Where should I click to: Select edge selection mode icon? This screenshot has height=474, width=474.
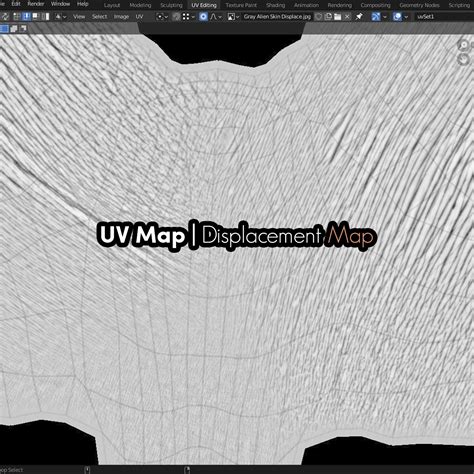[x=26, y=16]
